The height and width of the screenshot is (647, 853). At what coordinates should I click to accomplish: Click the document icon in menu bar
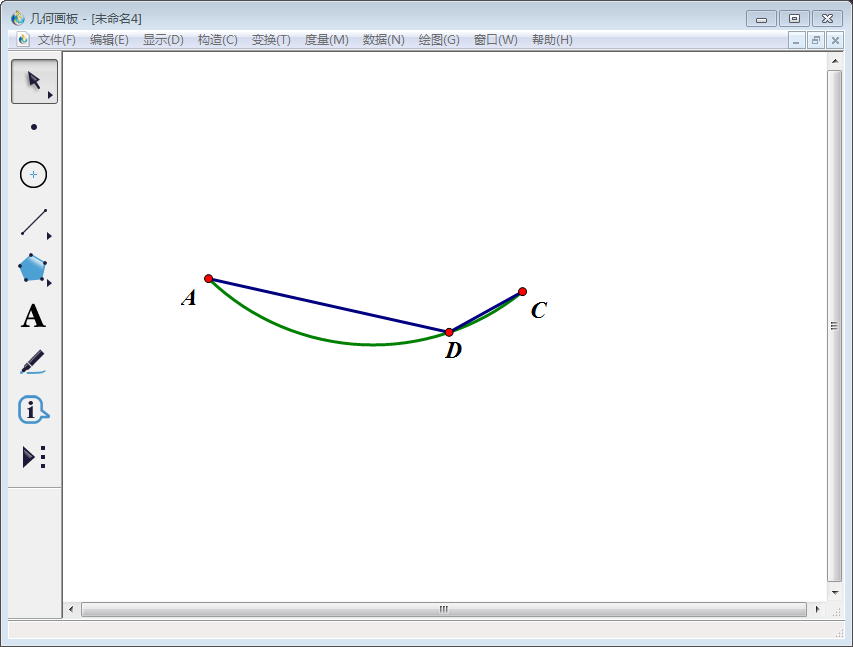pos(23,40)
